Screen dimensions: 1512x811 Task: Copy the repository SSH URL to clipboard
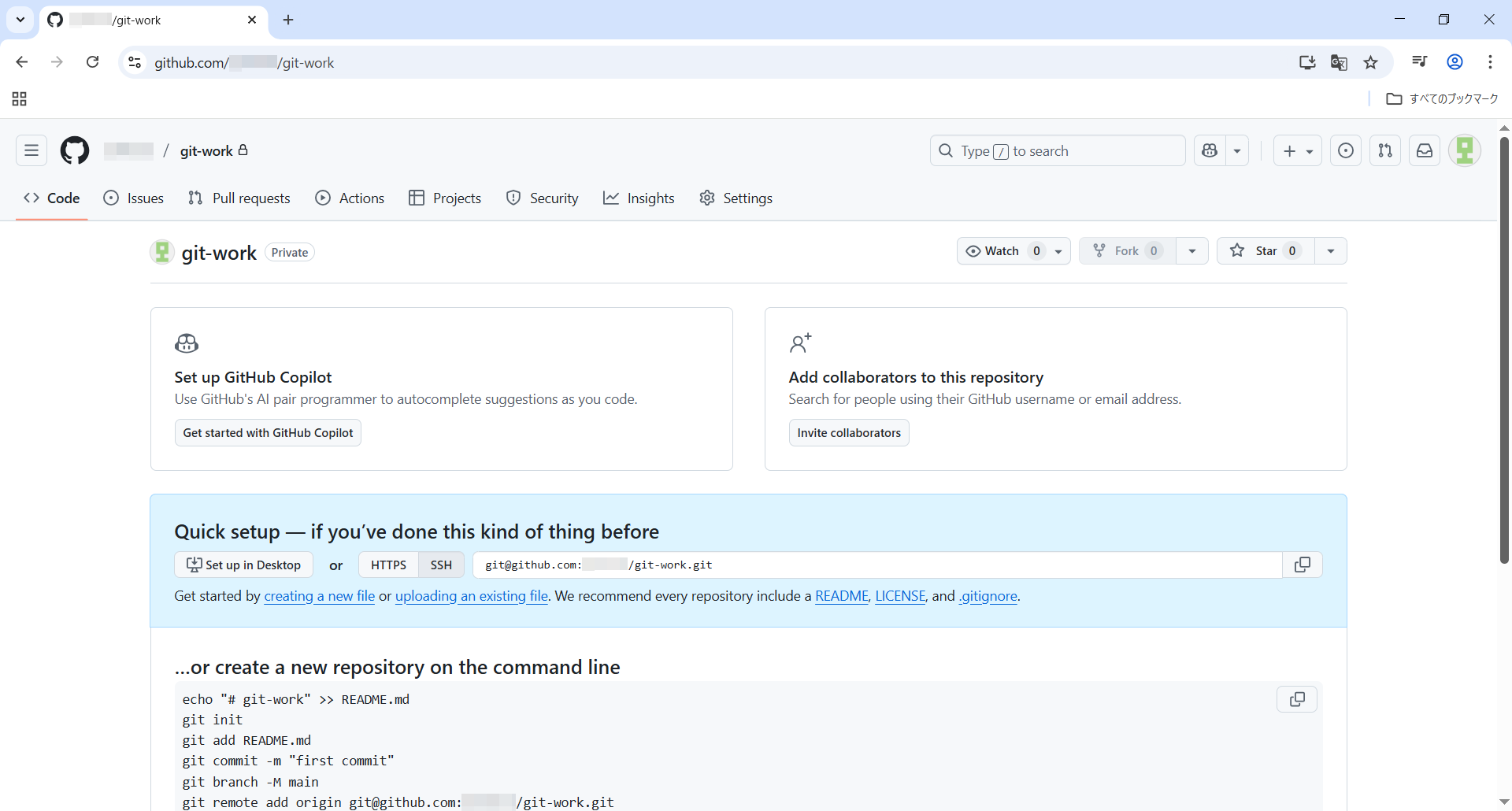1303,565
